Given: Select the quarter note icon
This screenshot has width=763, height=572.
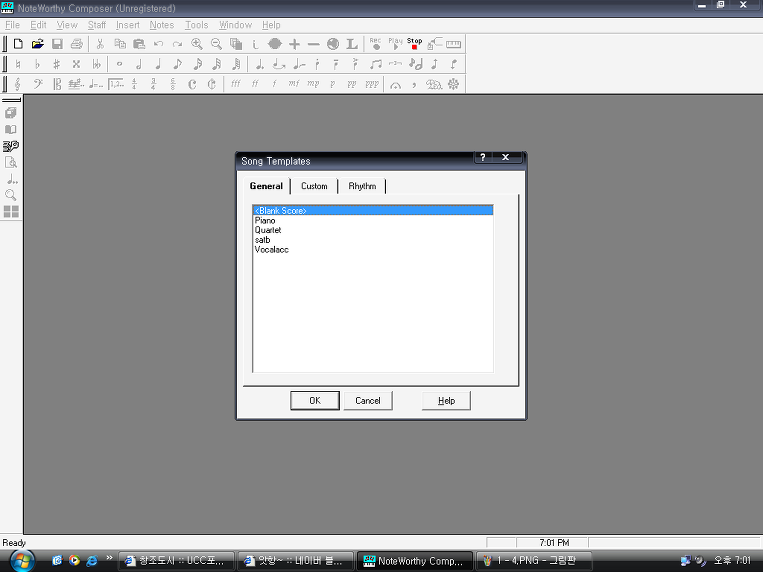Looking at the screenshot, I should [158, 64].
